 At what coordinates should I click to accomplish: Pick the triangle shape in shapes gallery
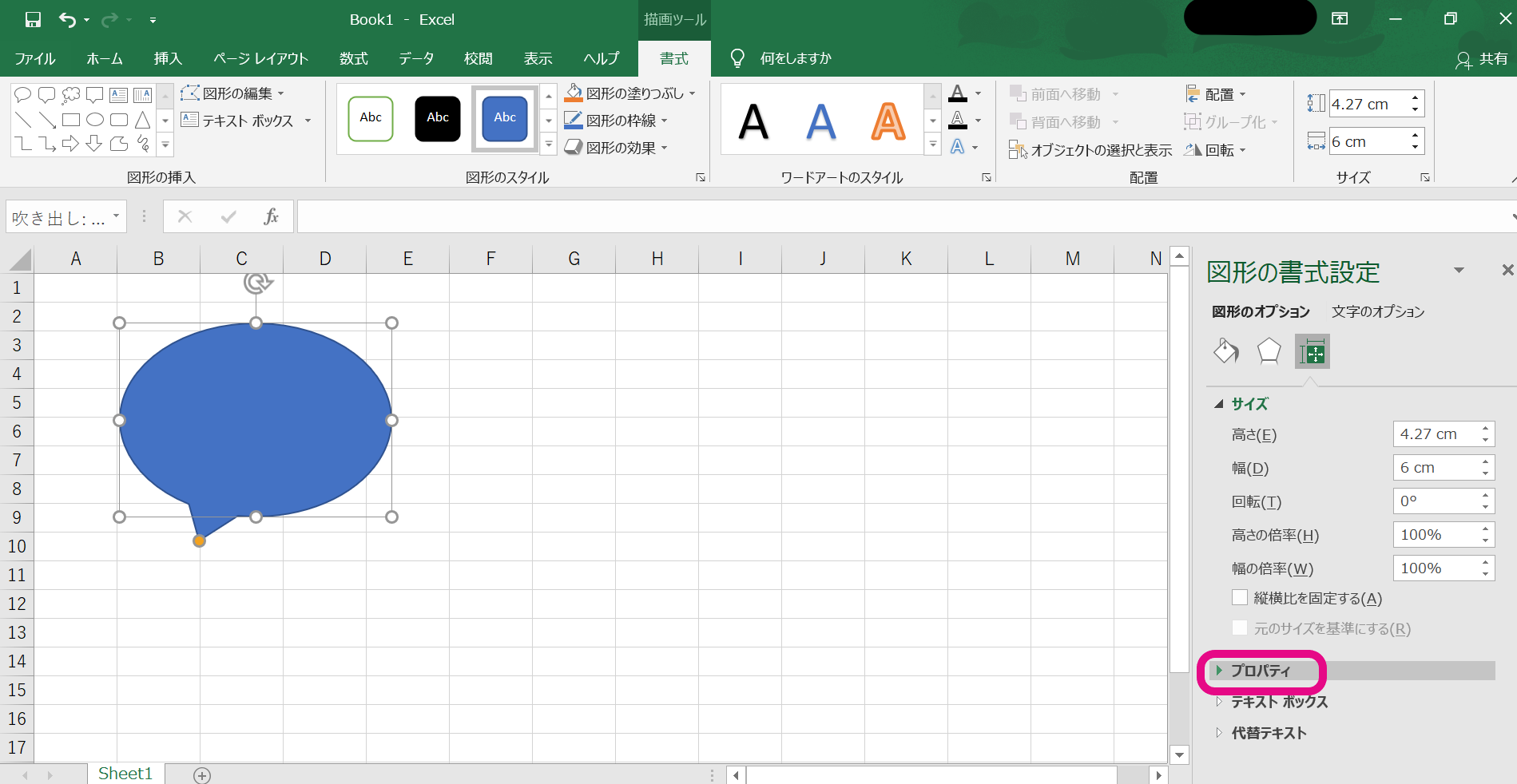tap(143, 120)
